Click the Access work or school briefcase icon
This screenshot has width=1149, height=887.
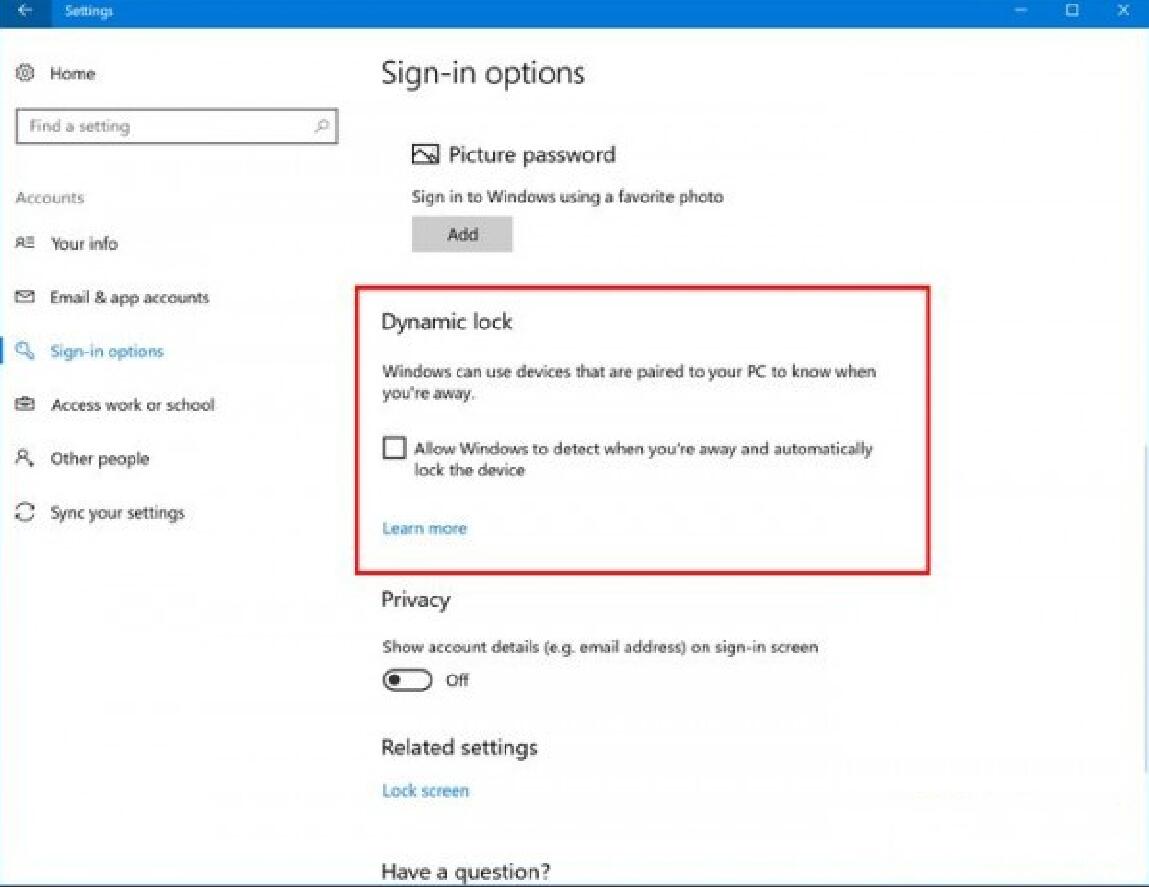tap(25, 404)
